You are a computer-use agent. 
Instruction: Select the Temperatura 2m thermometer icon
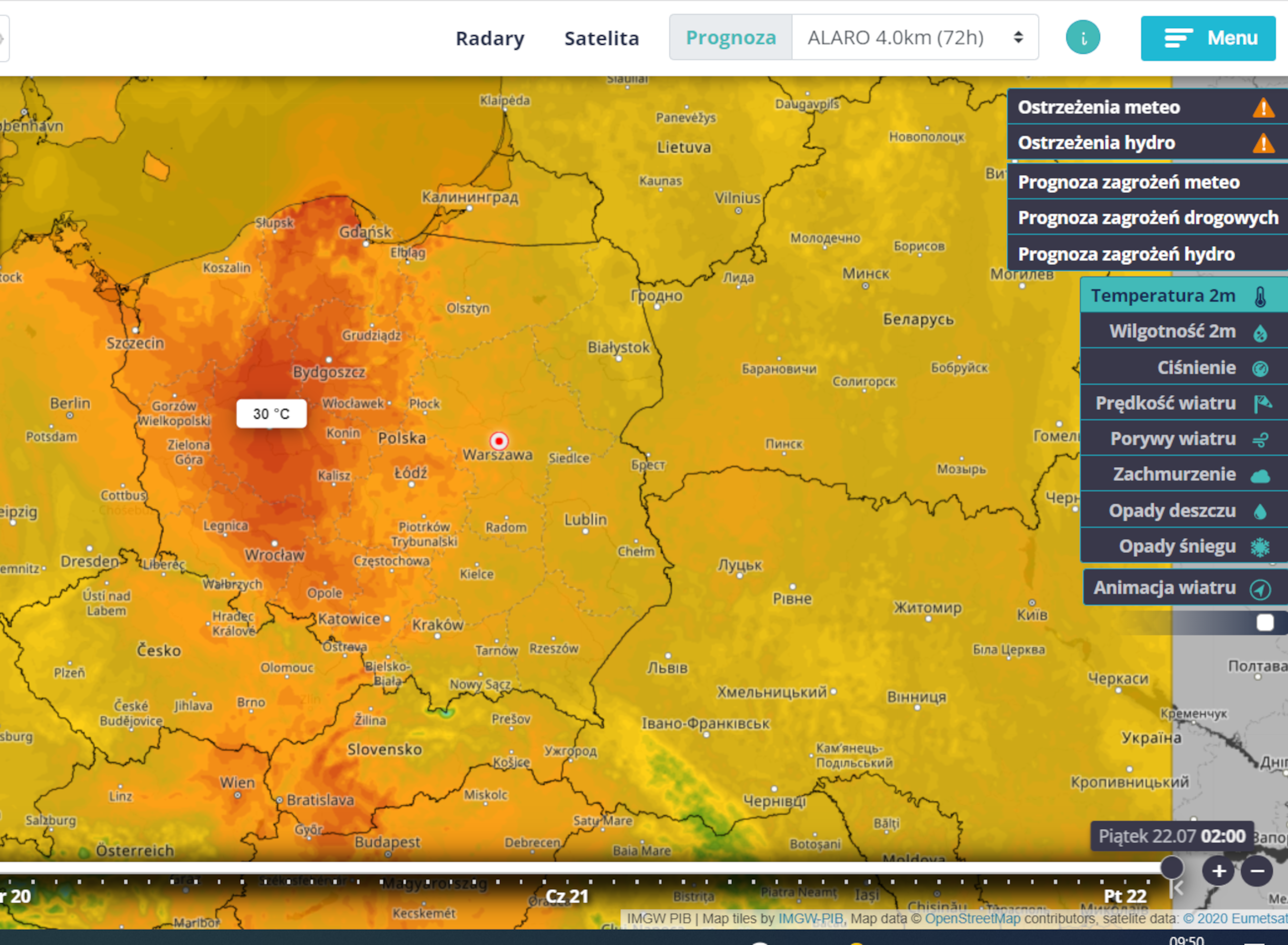1260,296
